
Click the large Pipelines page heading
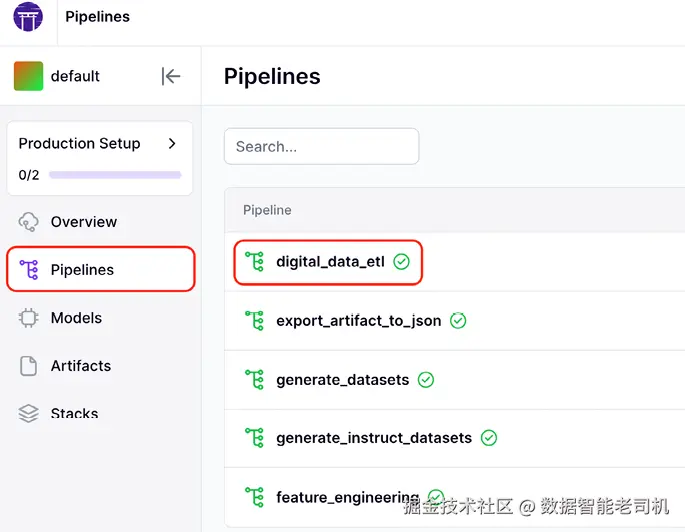pos(272,76)
